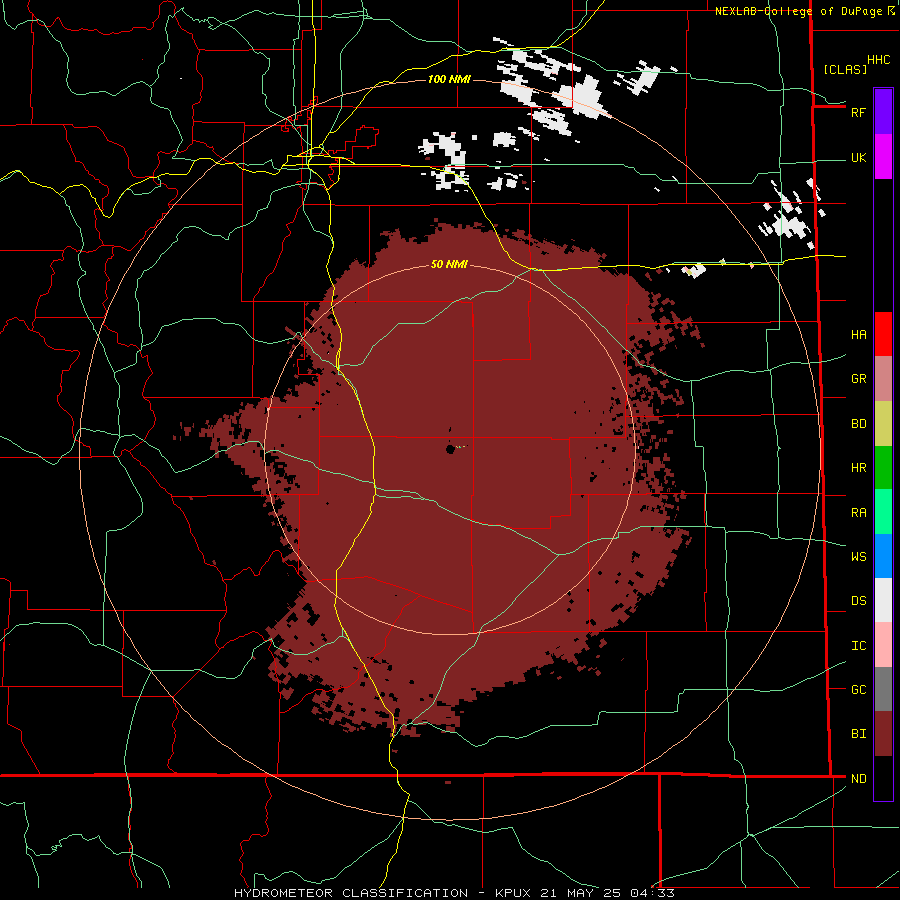Screen dimensions: 900x900
Task: Click the 'ND' legend label
Action: tap(858, 779)
